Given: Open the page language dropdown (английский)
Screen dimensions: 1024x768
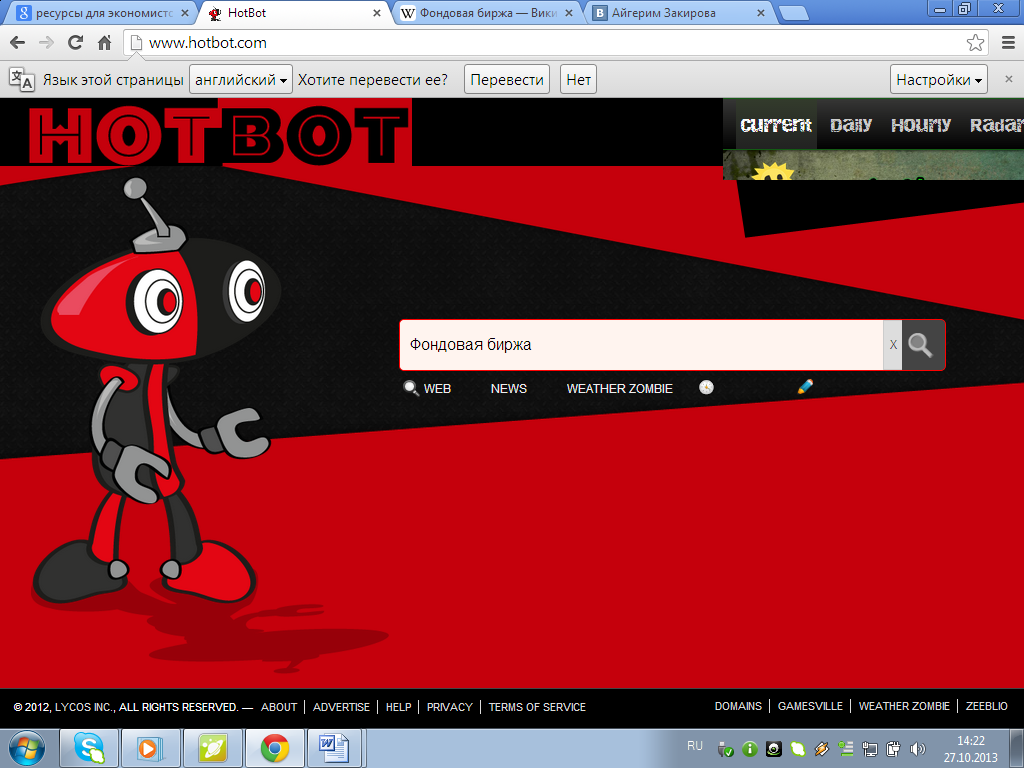Looking at the screenshot, I should click(241, 80).
